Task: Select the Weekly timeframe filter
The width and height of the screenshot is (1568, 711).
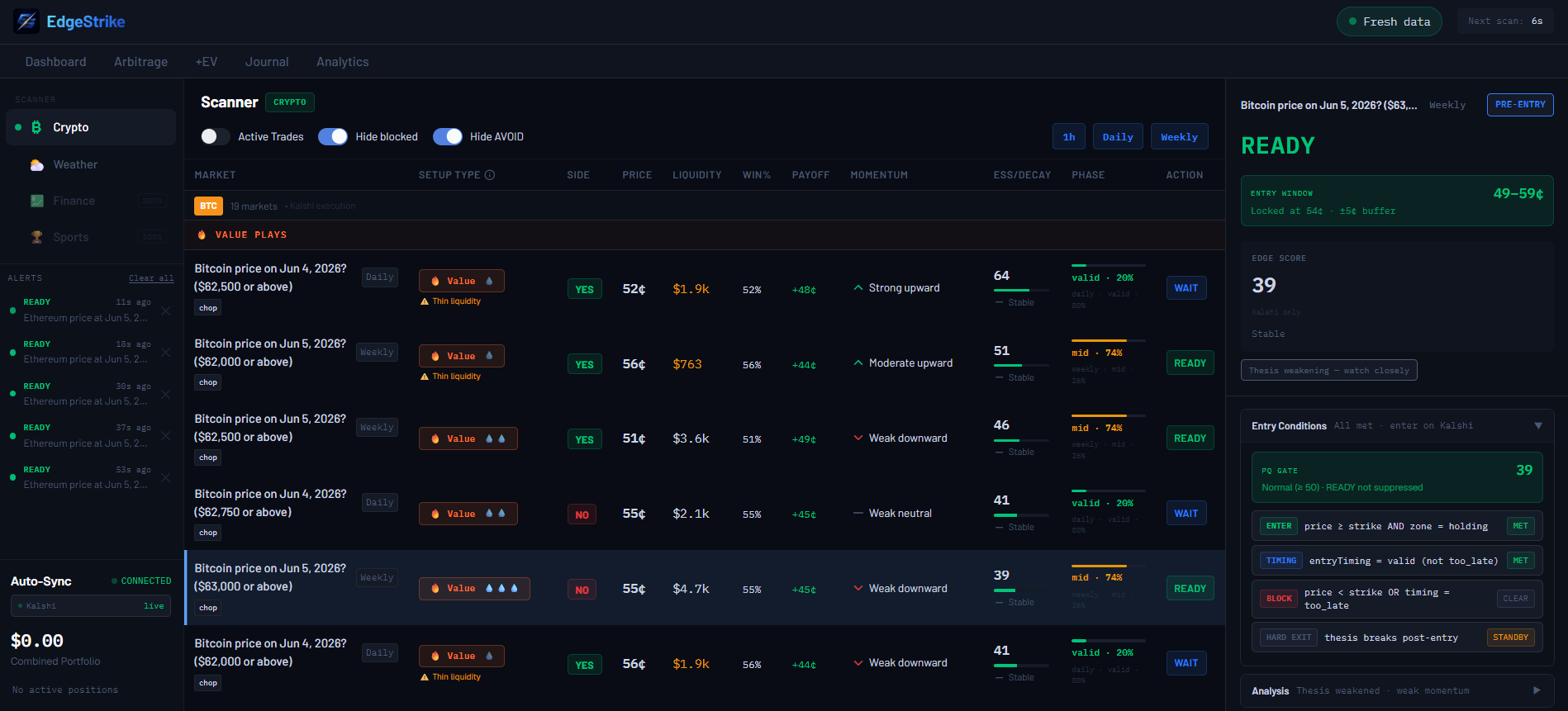Action: point(1179,137)
